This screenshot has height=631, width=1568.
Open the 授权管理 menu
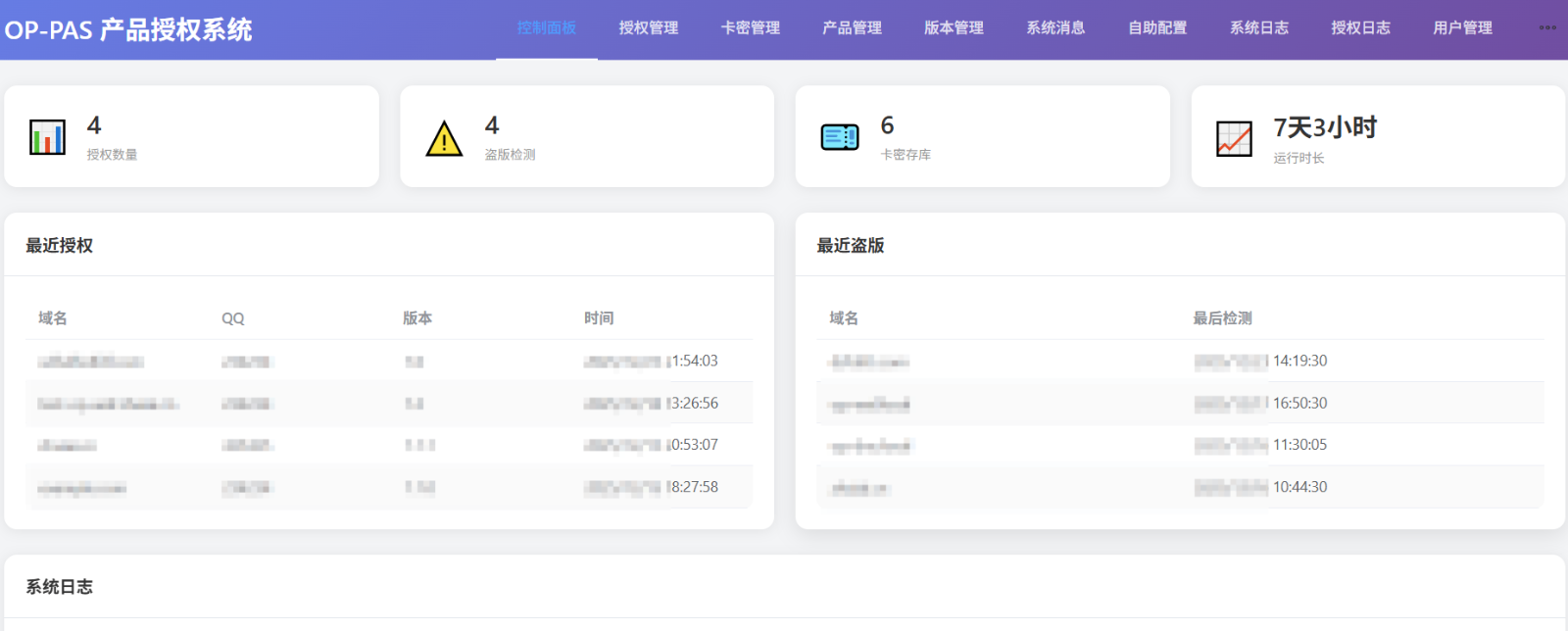coord(649,28)
